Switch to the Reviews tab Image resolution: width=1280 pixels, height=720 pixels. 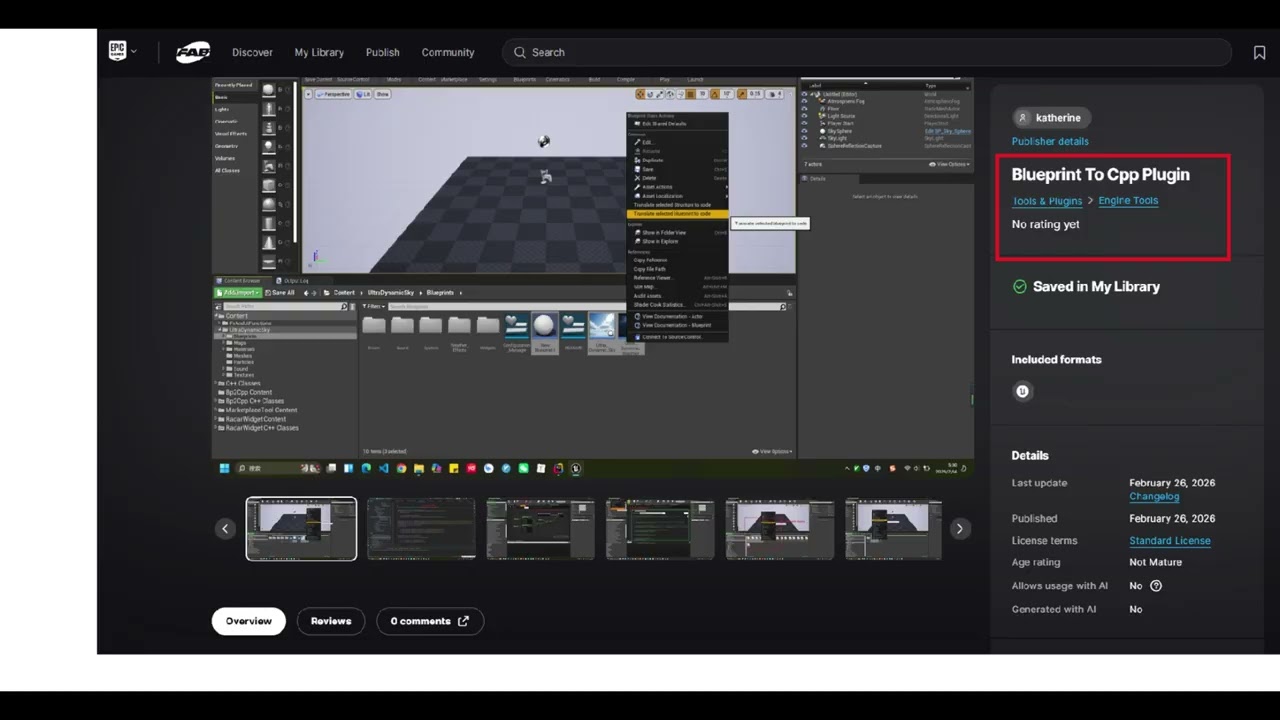[x=331, y=621]
